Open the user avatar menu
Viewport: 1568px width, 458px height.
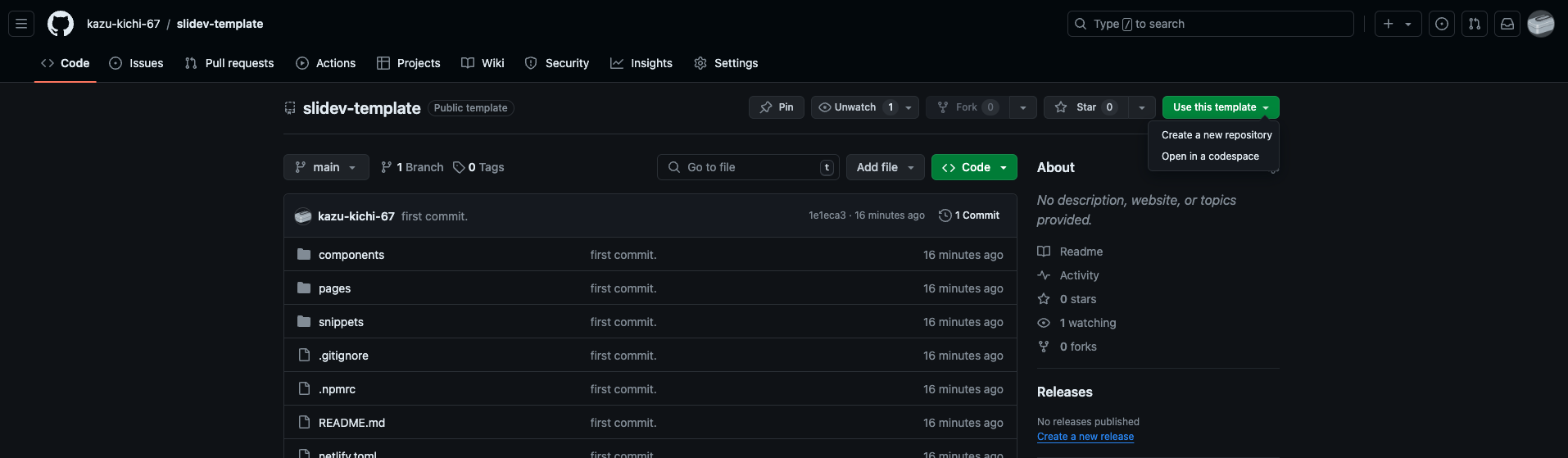click(1541, 24)
